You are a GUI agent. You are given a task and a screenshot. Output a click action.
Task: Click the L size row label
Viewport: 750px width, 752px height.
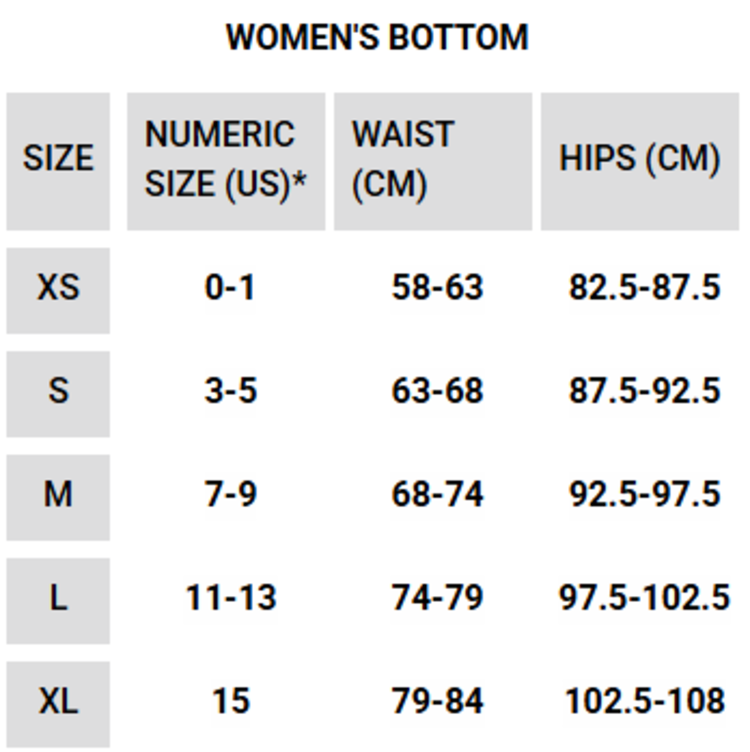pos(58,598)
